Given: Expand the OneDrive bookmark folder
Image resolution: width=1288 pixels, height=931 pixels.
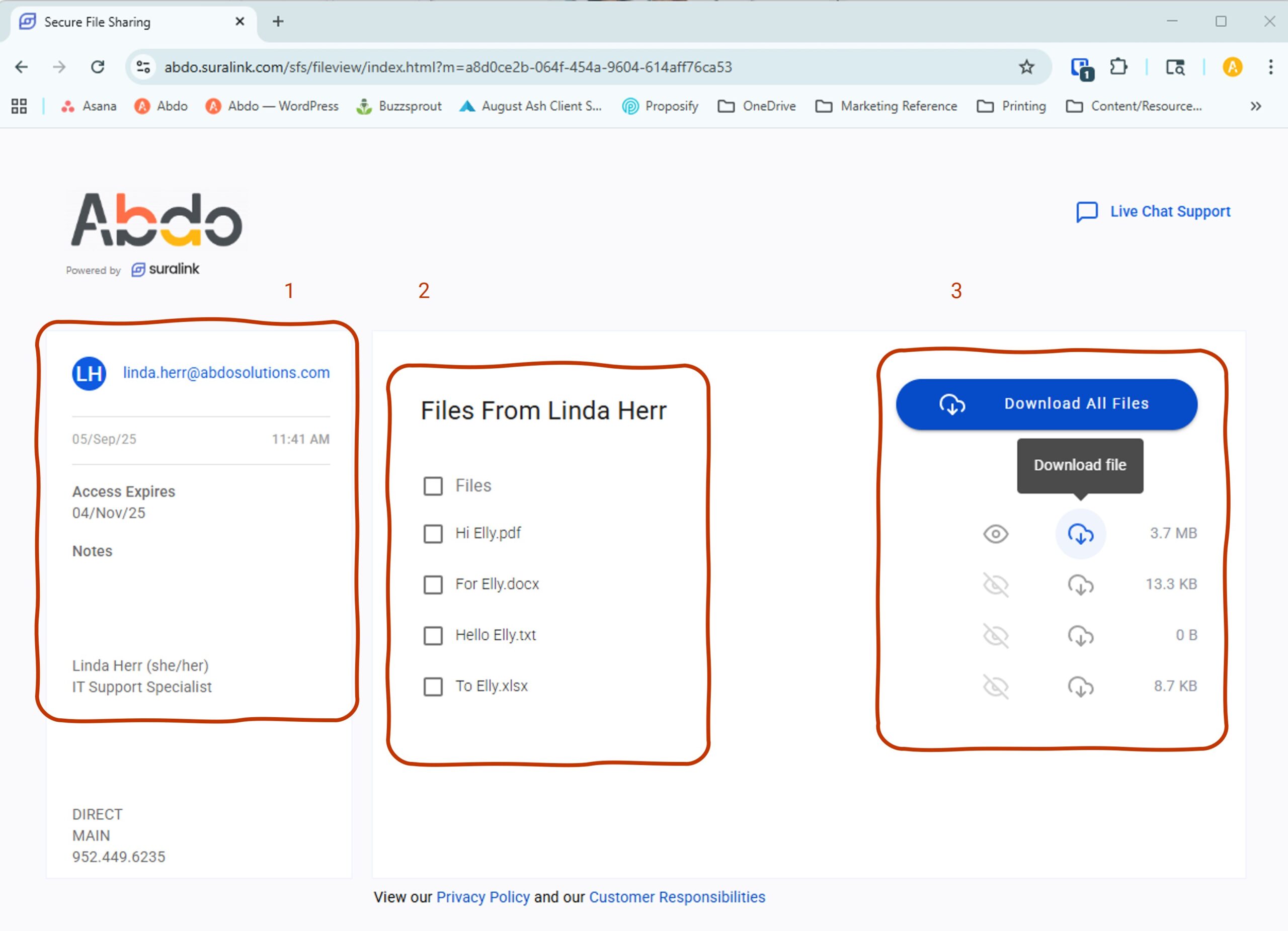Looking at the screenshot, I should [756, 106].
